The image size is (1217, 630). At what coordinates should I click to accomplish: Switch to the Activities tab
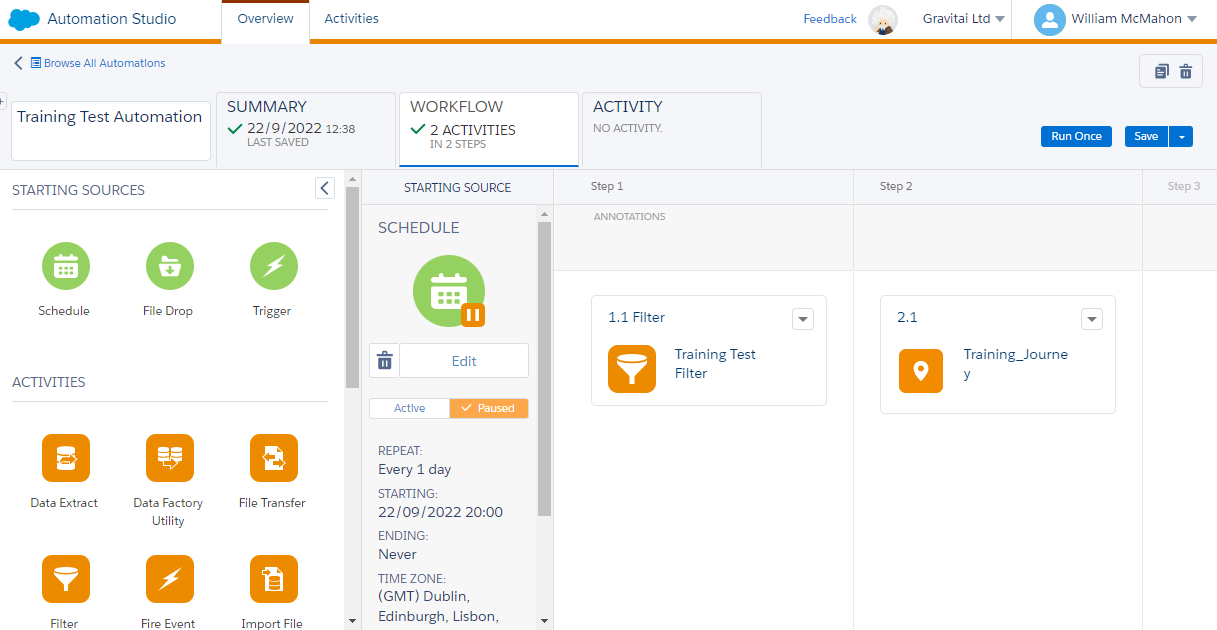[351, 18]
